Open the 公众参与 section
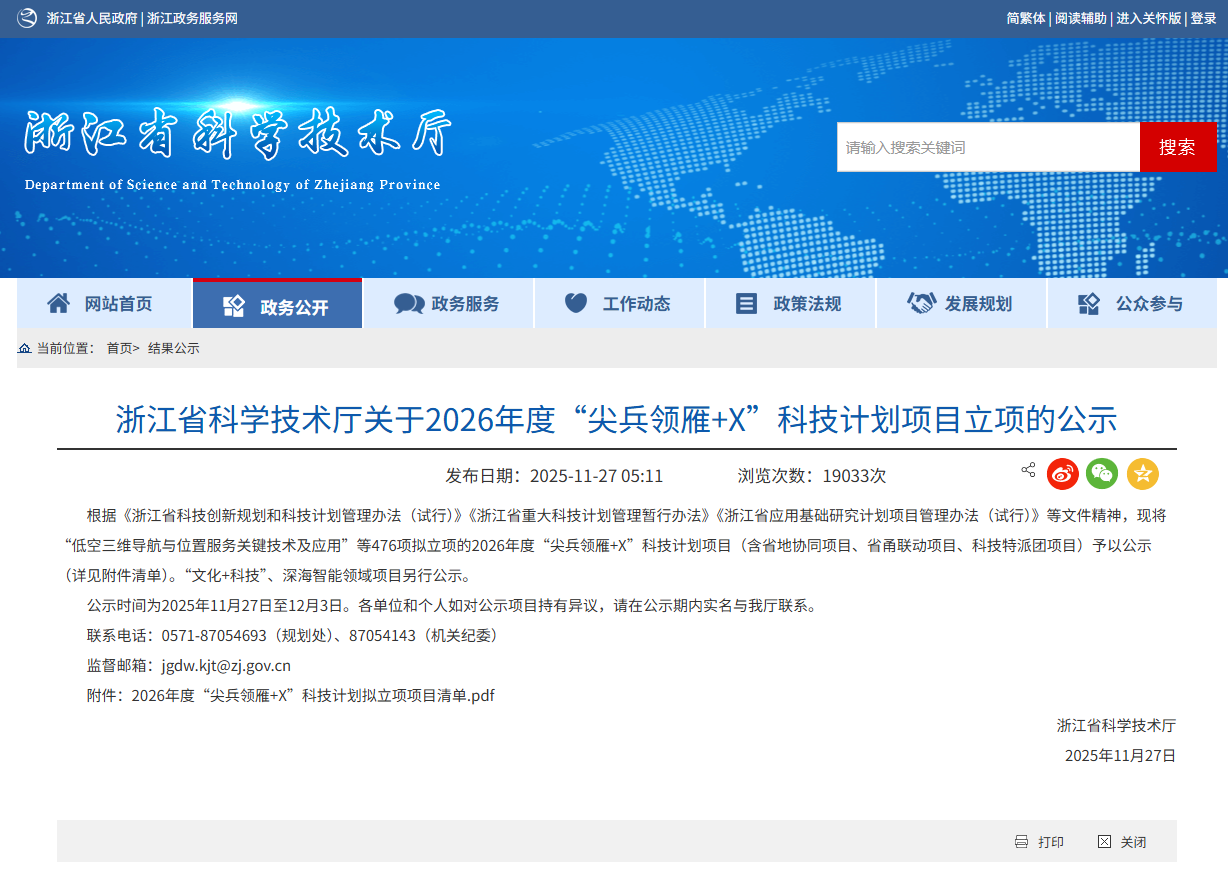 [1132, 304]
